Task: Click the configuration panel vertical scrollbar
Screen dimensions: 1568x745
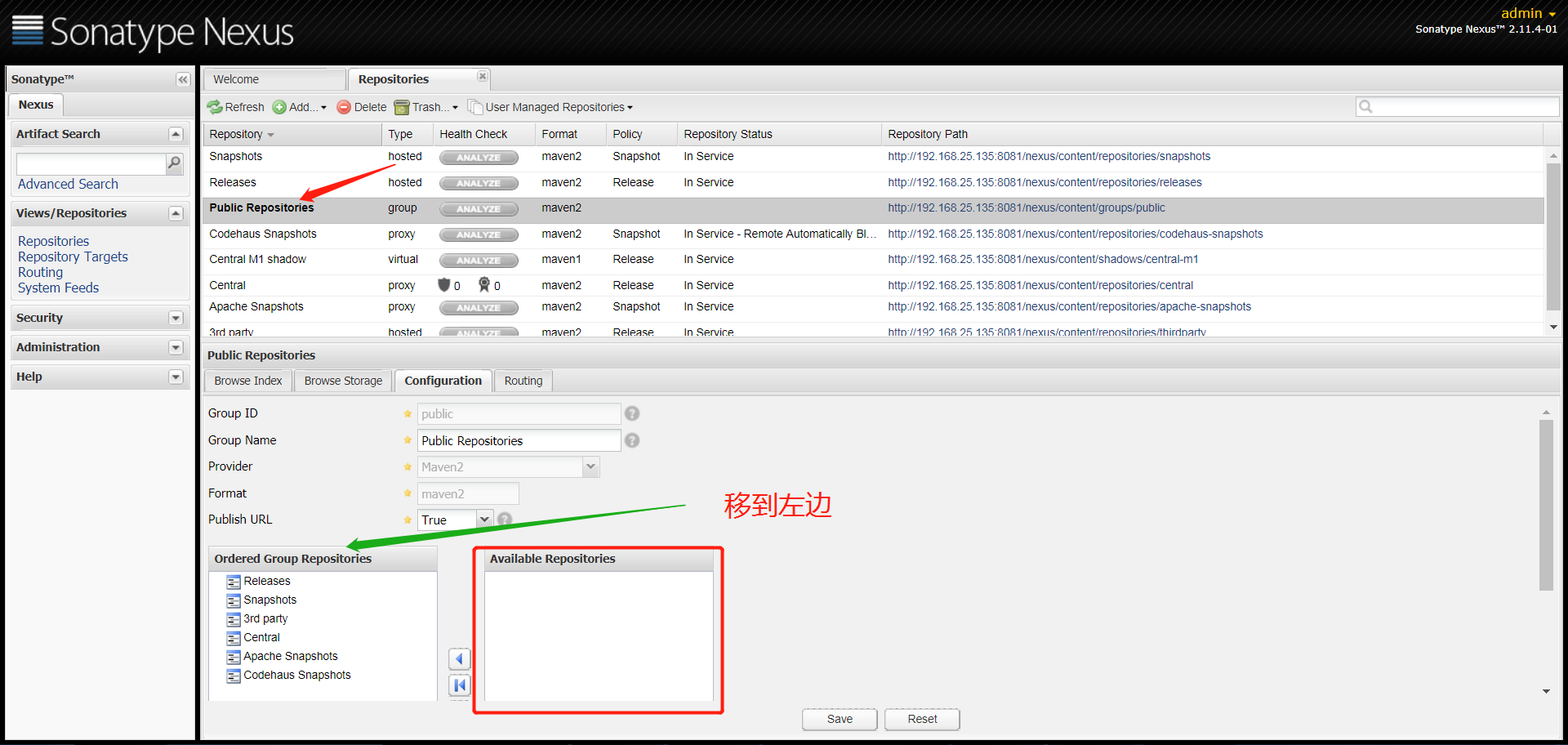Action: pos(1546,505)
